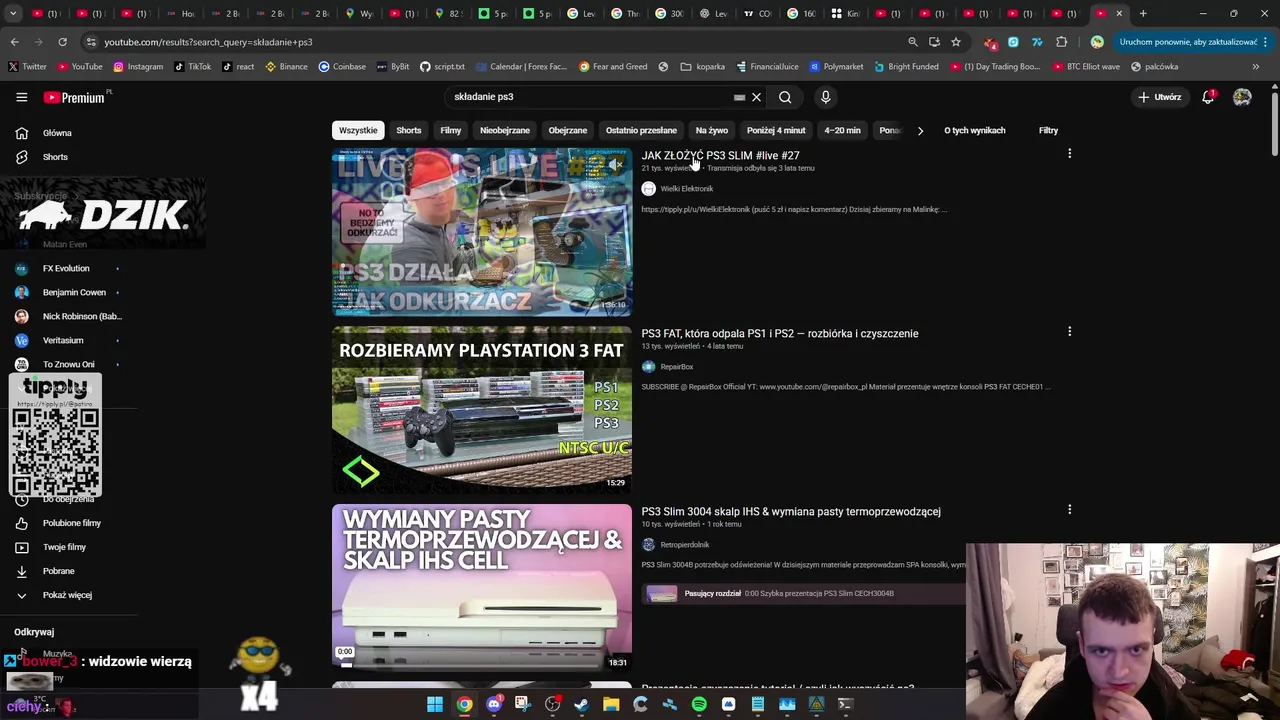
Task: Open Spotify from the taskbar
Action: click(699, 704)
